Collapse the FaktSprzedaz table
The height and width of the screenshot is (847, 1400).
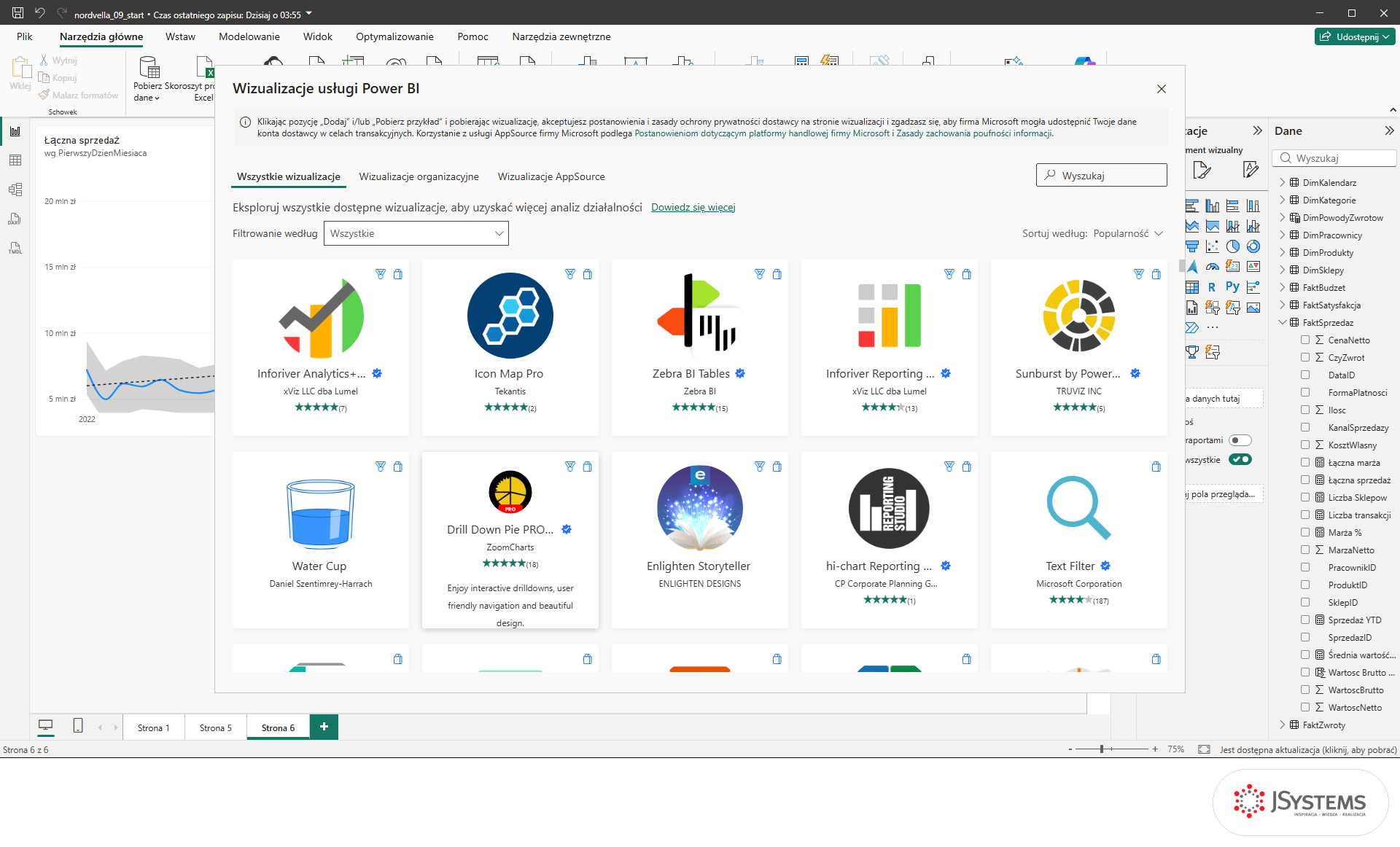[1283, 322]
